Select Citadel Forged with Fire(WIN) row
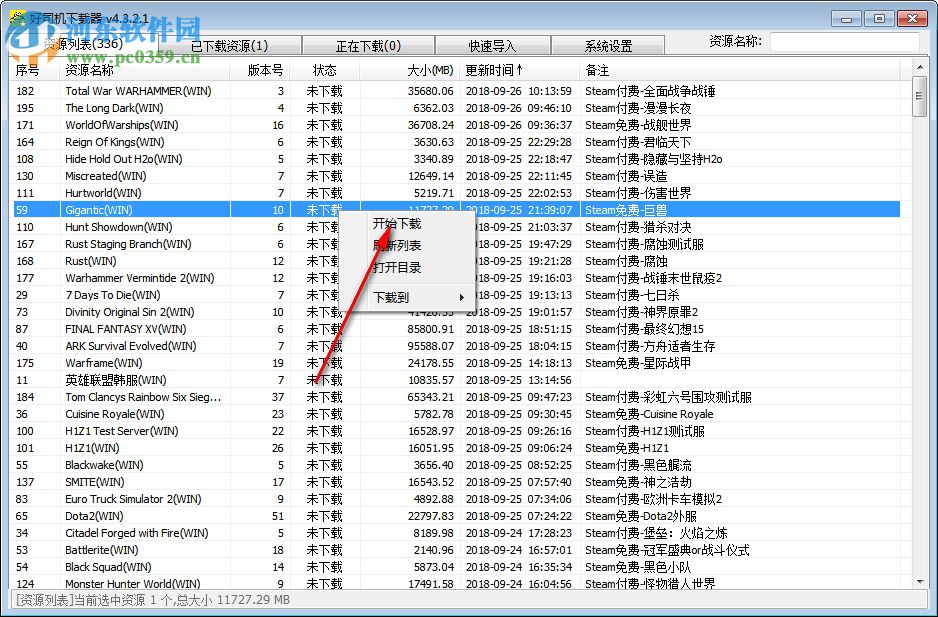This screenshot has height=617, width=938. [x=455, y=533]
